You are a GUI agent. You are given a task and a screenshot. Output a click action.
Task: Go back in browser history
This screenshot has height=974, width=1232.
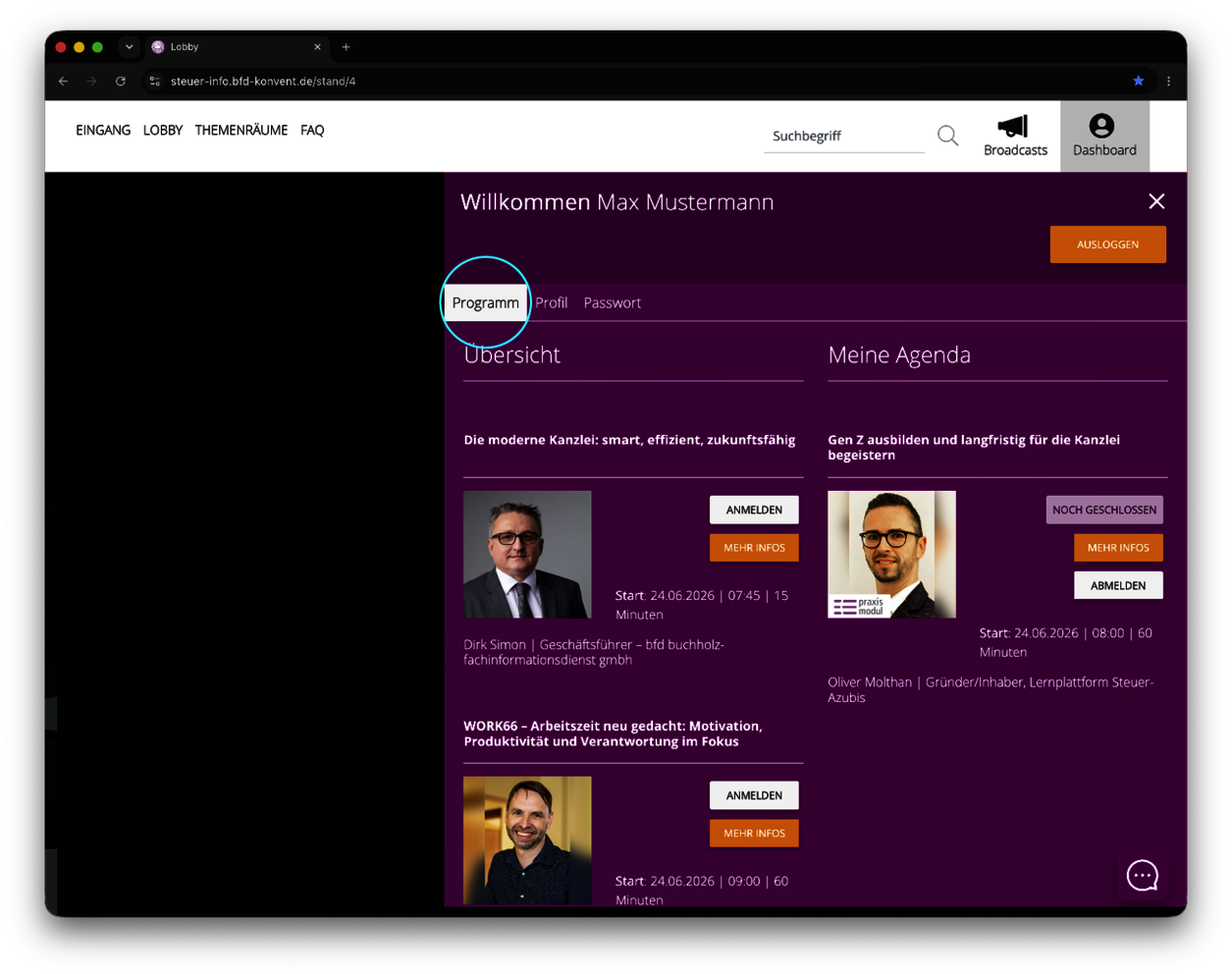pos(64,81)
